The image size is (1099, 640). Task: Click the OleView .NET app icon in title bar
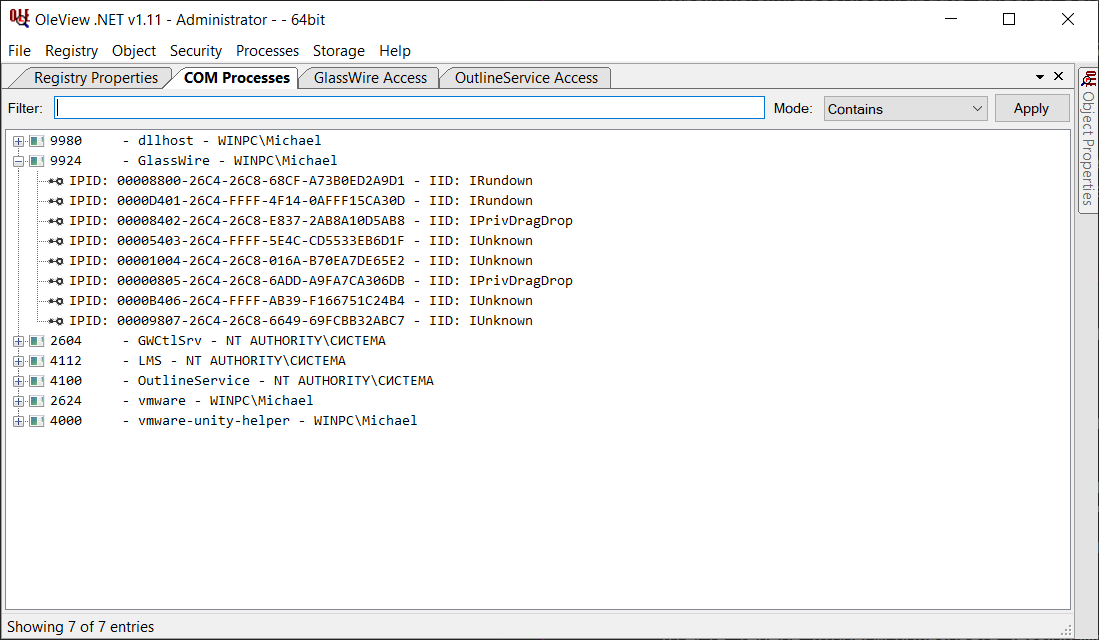pos(19,19)
